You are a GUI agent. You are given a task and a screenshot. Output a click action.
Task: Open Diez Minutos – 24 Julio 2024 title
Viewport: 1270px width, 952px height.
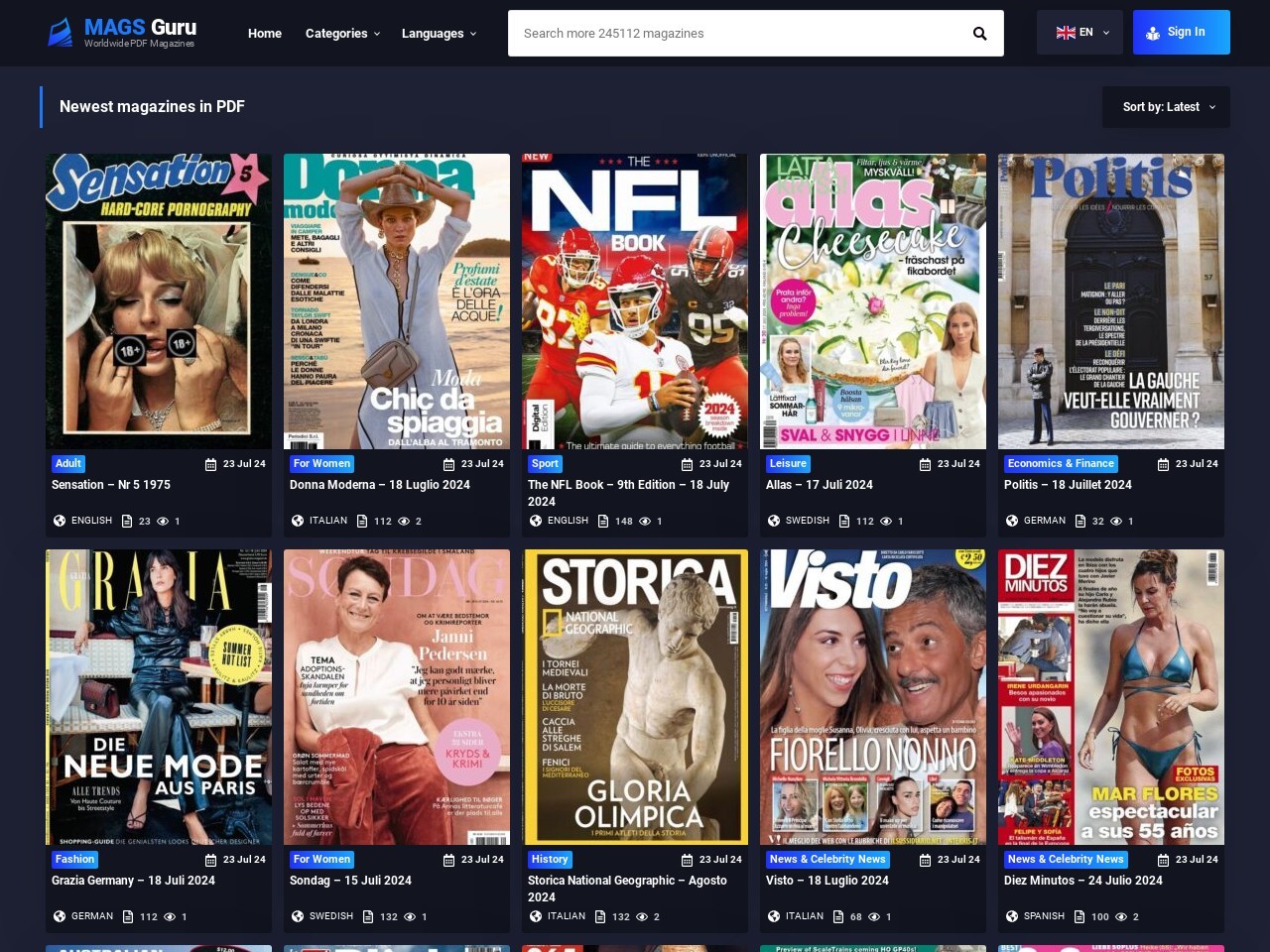click(x=1083, y=881)
